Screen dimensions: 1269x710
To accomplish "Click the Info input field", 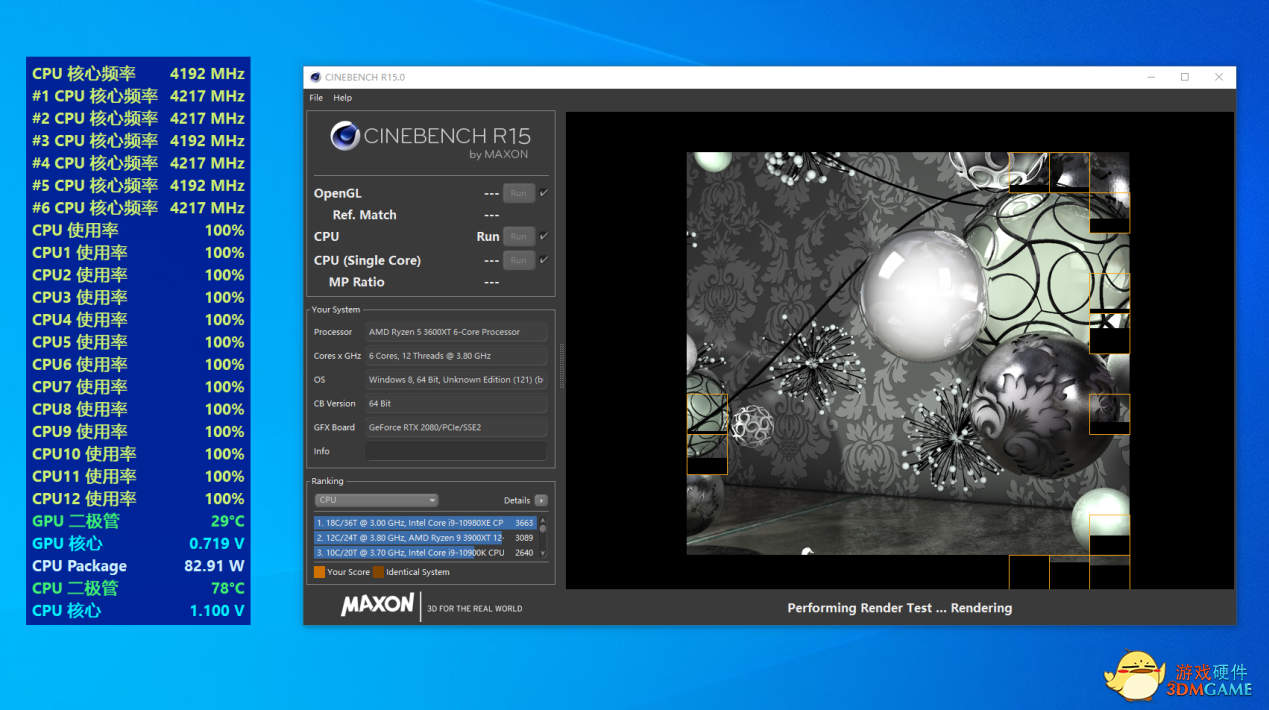I will [456, 451].
